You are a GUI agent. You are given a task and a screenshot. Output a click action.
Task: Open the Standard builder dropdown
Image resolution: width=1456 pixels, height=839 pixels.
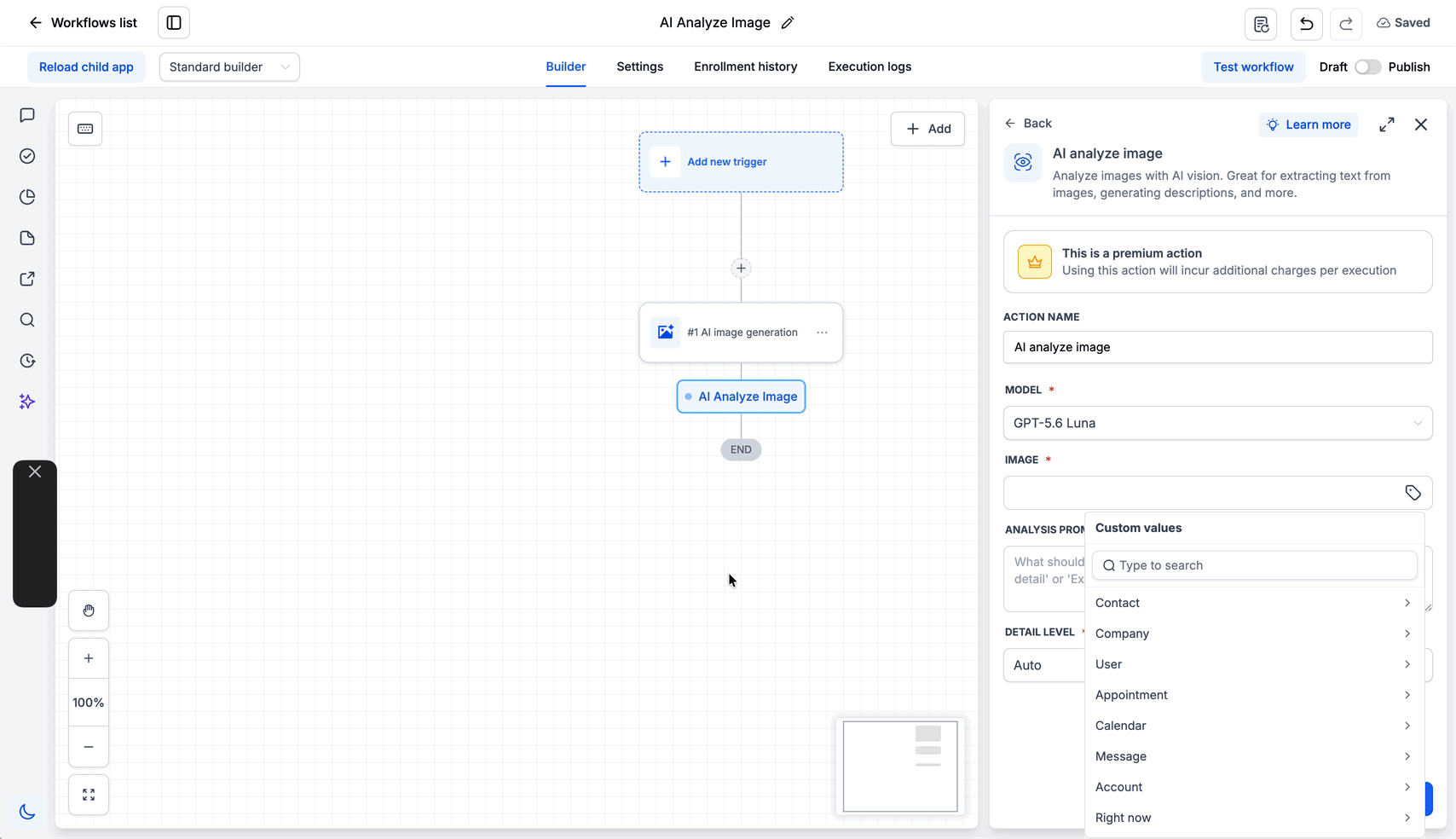click(229, 67)
